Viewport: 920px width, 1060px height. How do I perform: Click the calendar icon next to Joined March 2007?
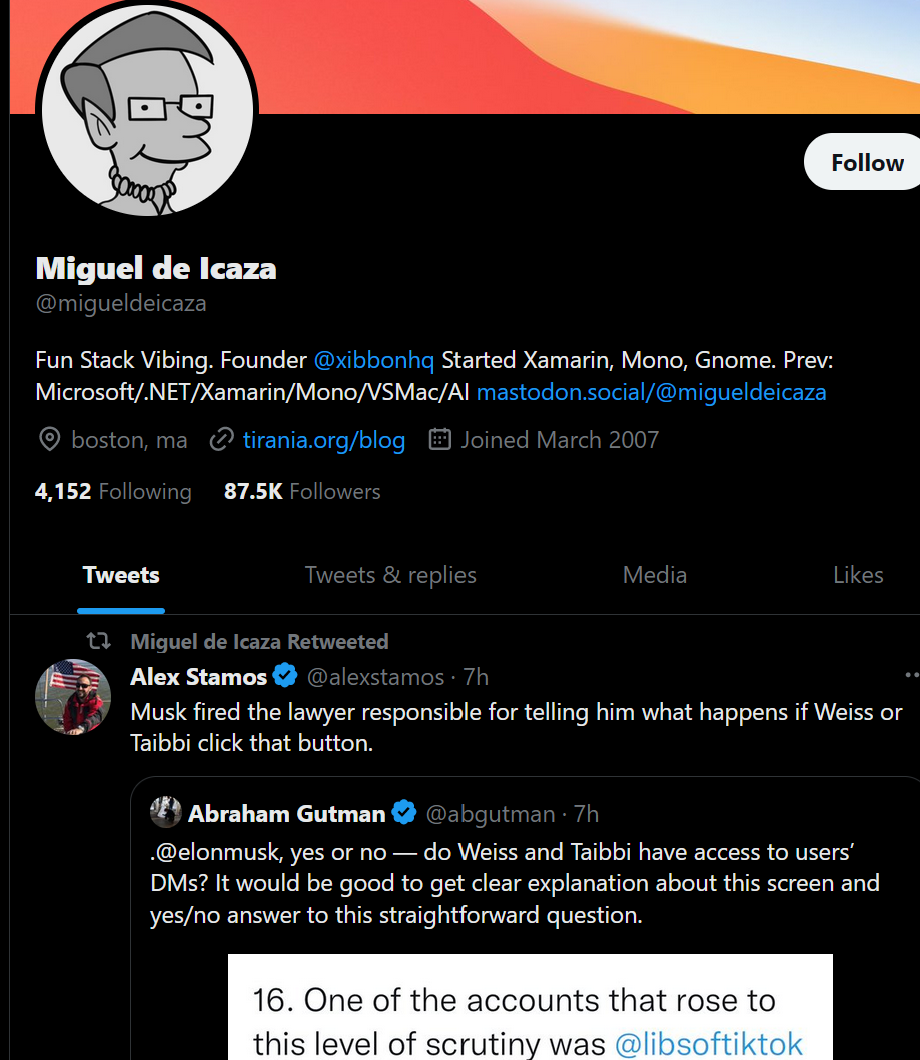[439, 440]
